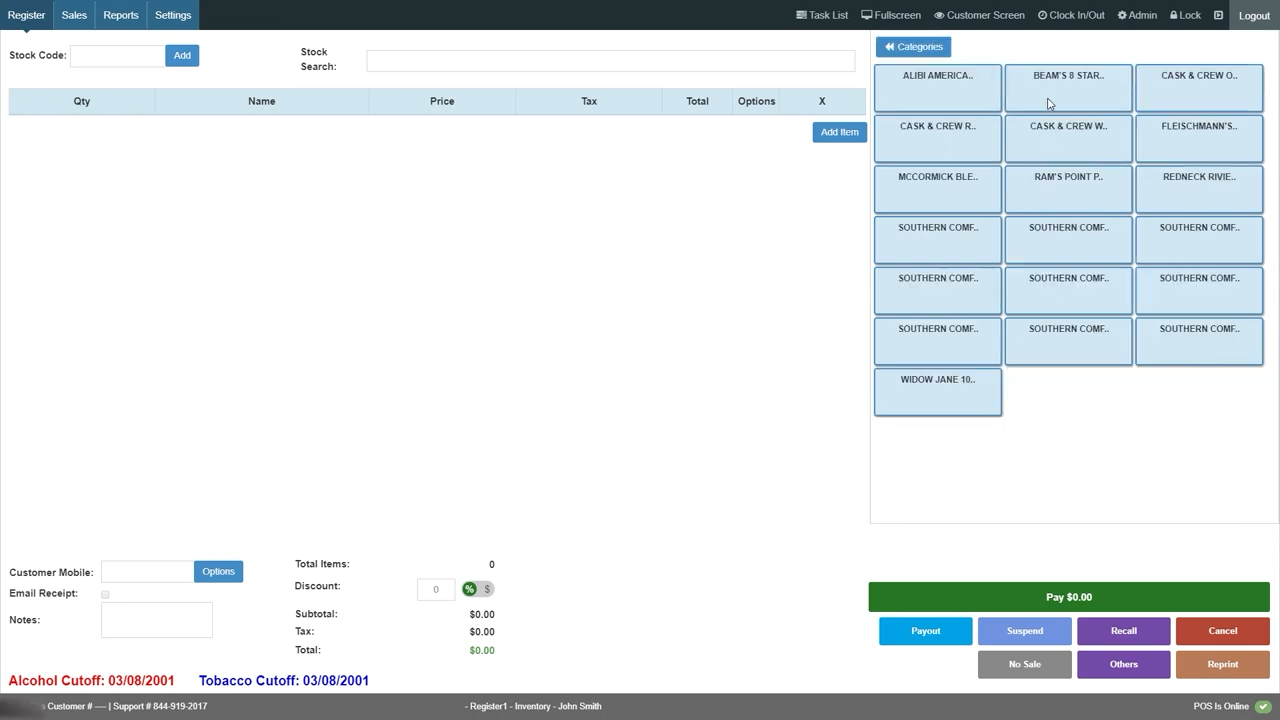Focus the Stock Code input field

(x=118, y=56)
